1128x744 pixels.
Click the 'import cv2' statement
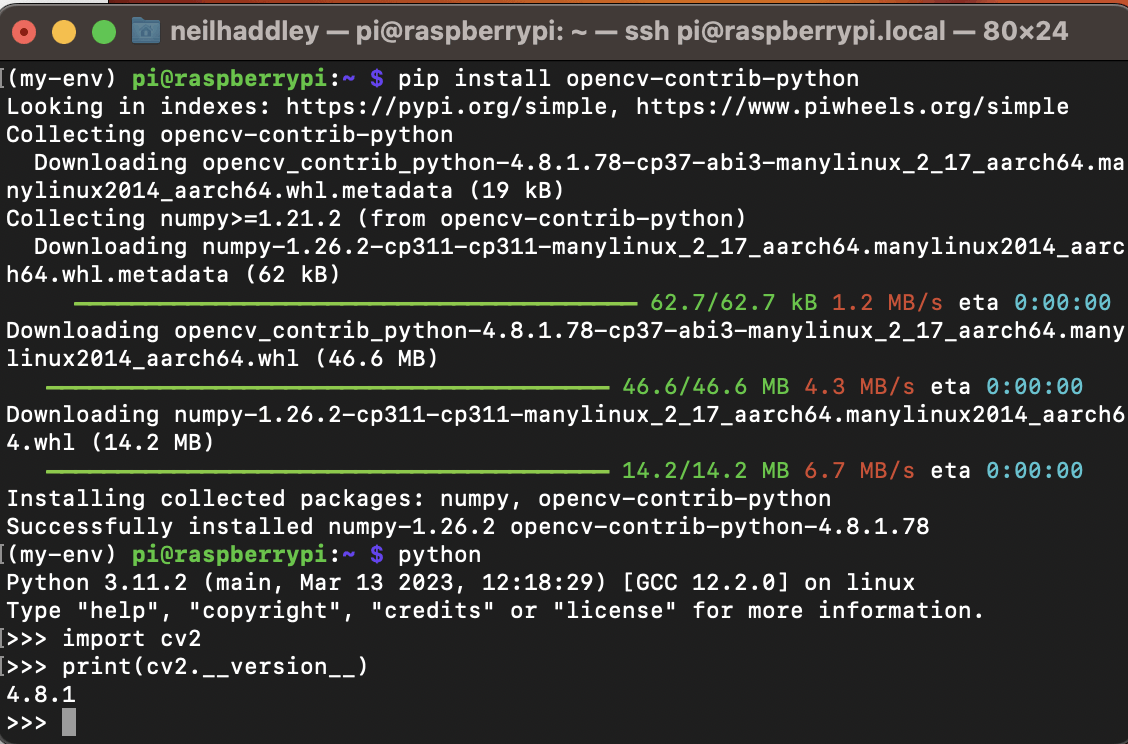tap(132, 639)
